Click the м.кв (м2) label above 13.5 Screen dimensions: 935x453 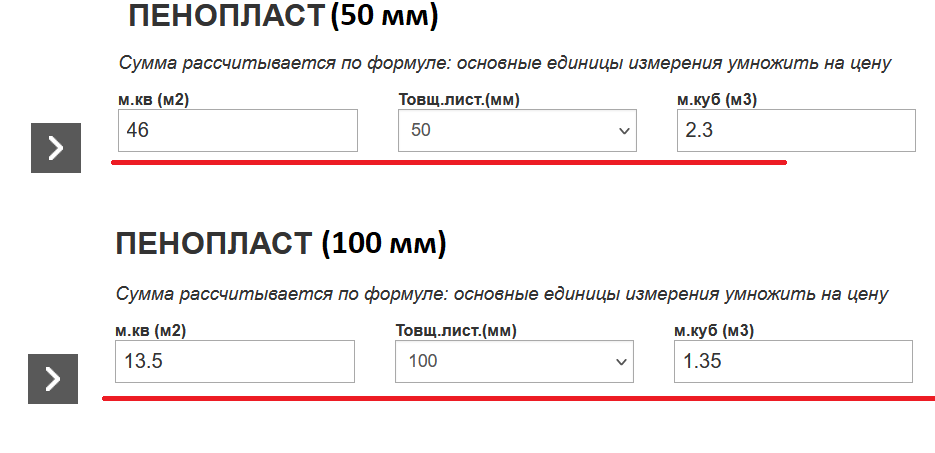click(x=150, y=331)
